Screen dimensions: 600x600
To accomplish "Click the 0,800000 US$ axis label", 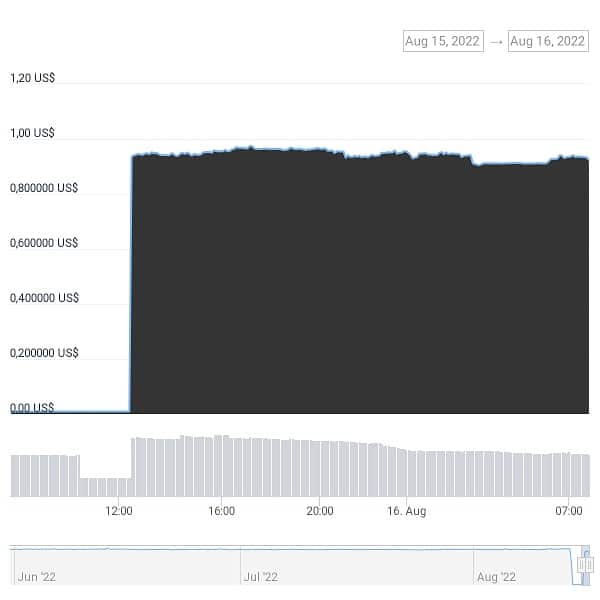I will (x=44, y=188).
